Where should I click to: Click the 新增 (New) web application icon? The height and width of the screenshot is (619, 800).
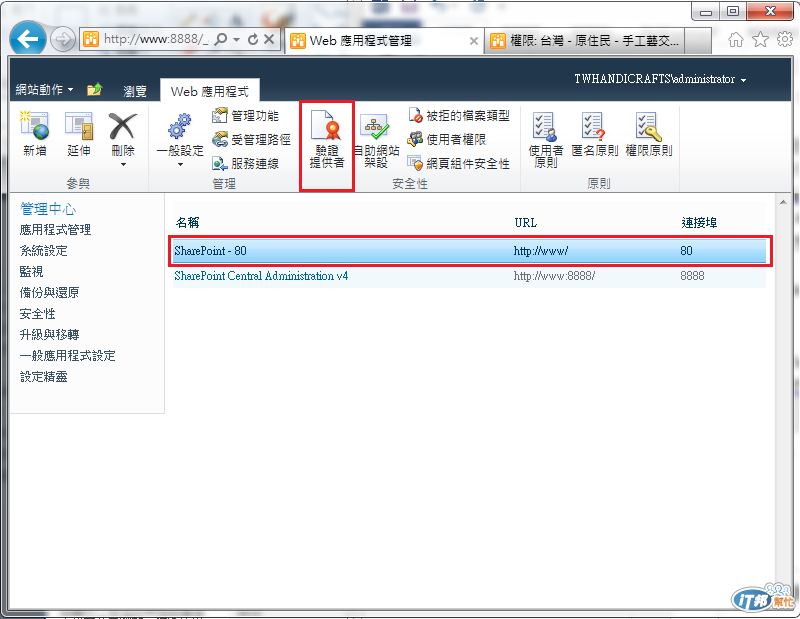34,126
